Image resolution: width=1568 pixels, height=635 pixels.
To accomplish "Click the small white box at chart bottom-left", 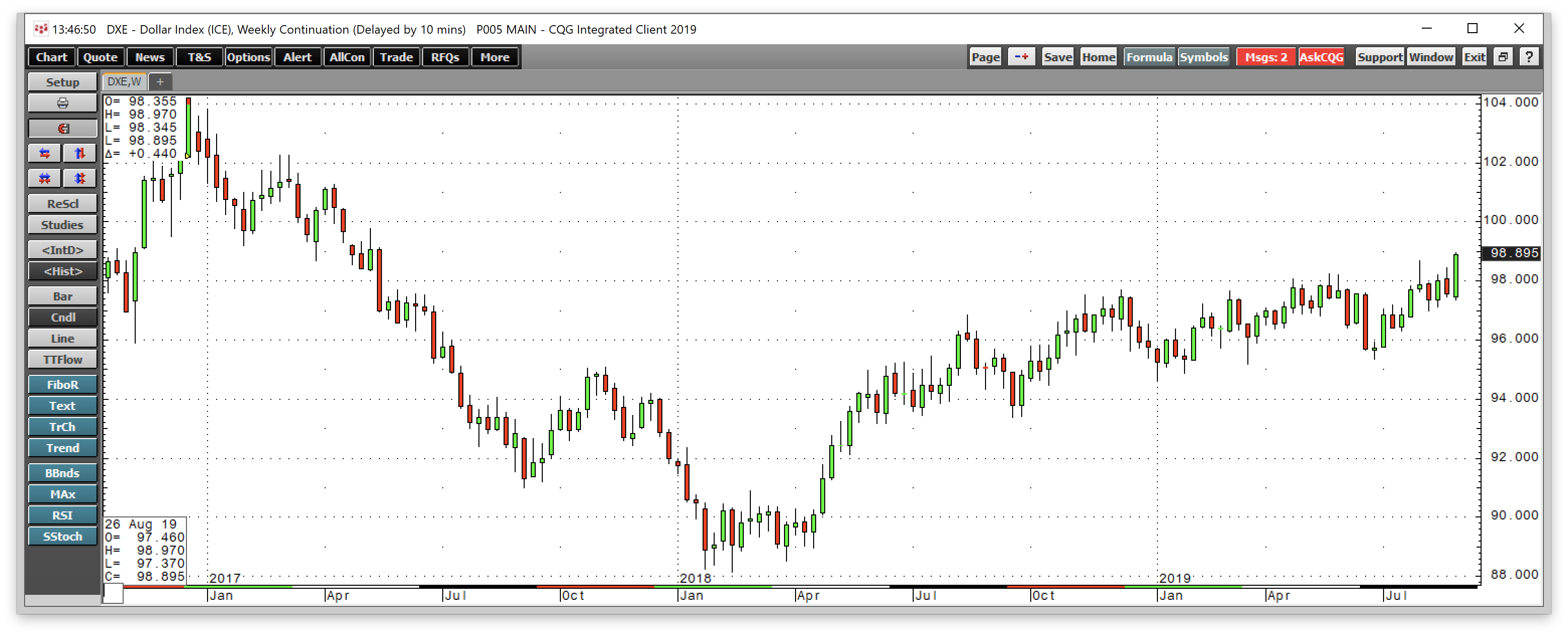I will tap(113, 594).
